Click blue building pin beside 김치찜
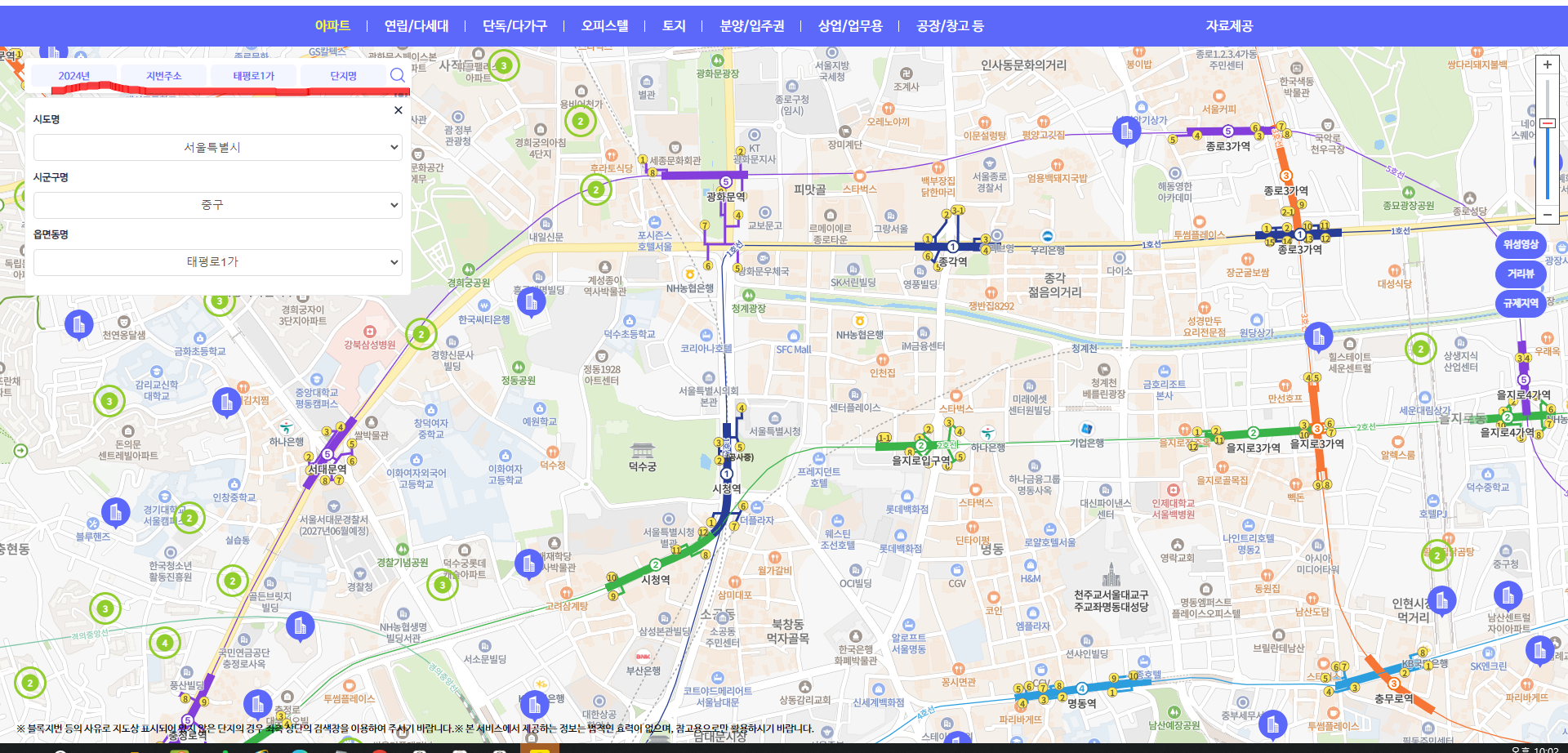This screenshot has height=753, width=1568. coord(226,403)
